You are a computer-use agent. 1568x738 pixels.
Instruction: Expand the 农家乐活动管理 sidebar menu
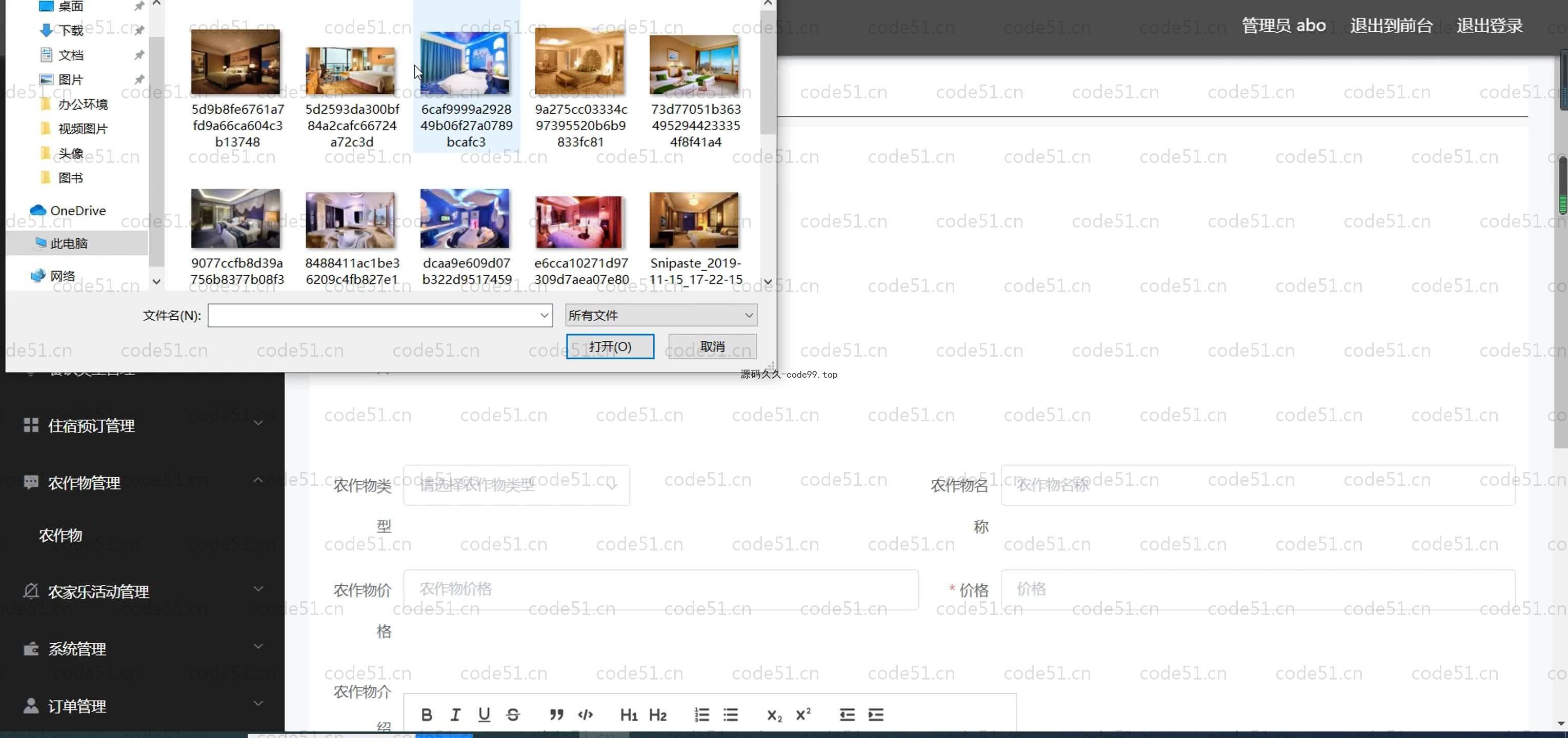point(142,591)
